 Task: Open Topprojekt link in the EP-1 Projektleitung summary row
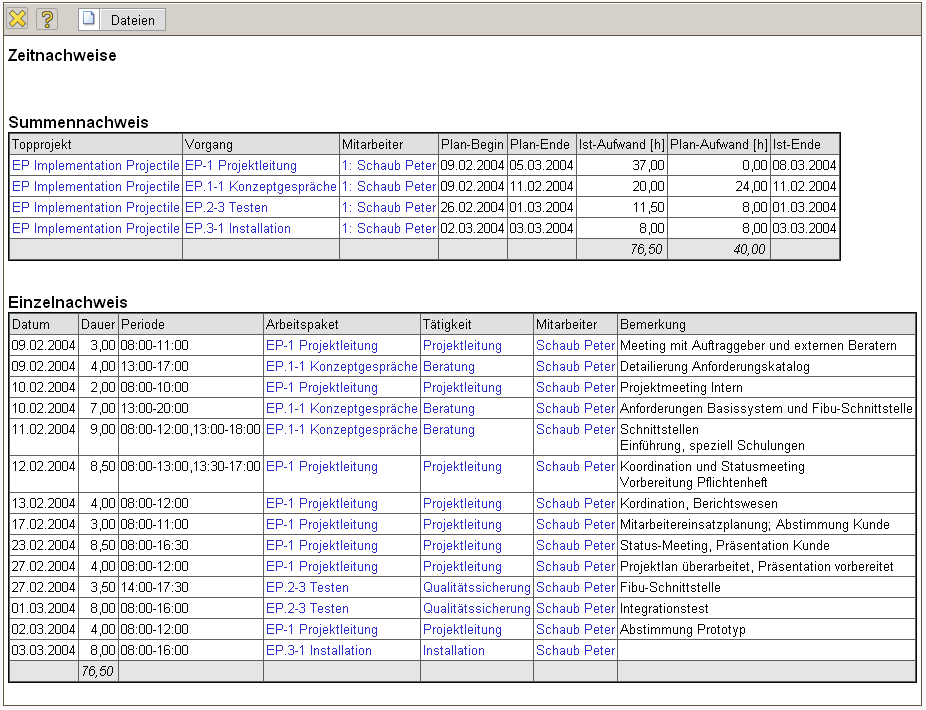96,166
